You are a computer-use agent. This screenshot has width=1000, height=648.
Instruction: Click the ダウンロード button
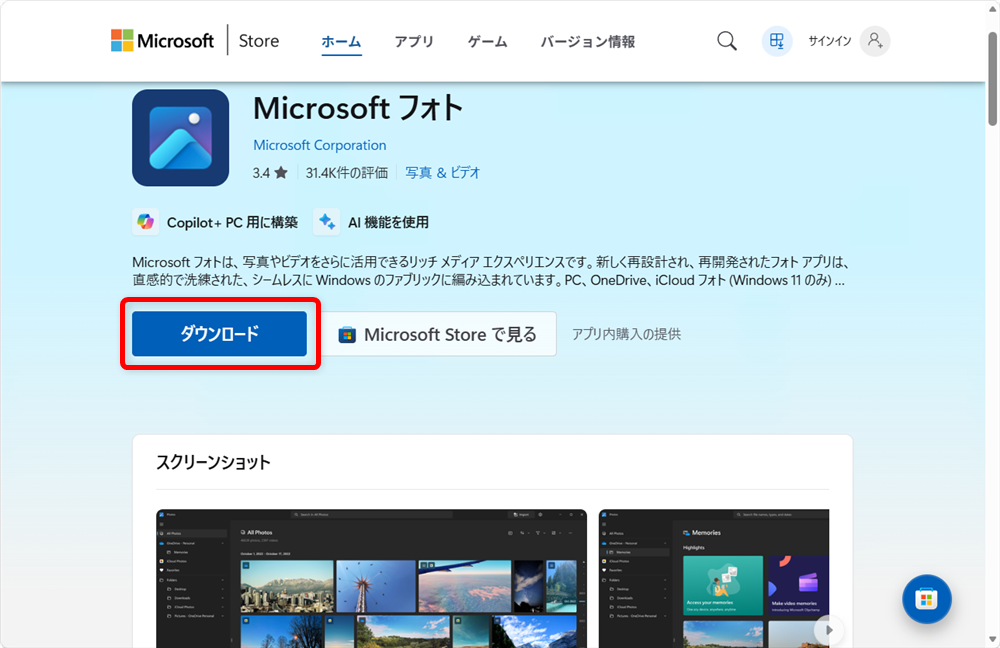click(x=219, y=334)
